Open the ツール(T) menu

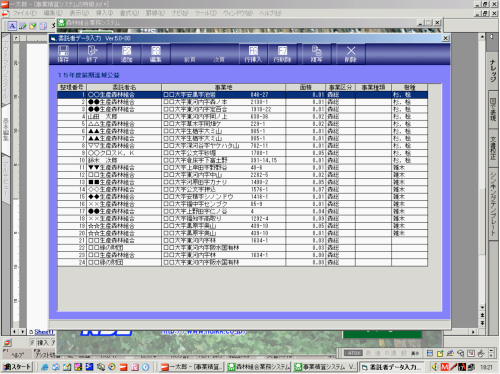206,13
